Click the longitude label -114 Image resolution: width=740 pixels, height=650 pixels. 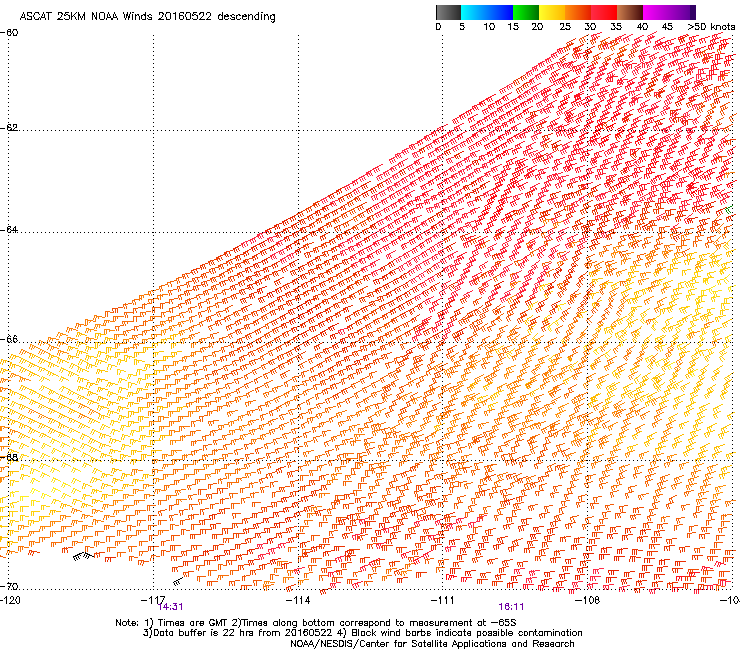click(298, 600)
